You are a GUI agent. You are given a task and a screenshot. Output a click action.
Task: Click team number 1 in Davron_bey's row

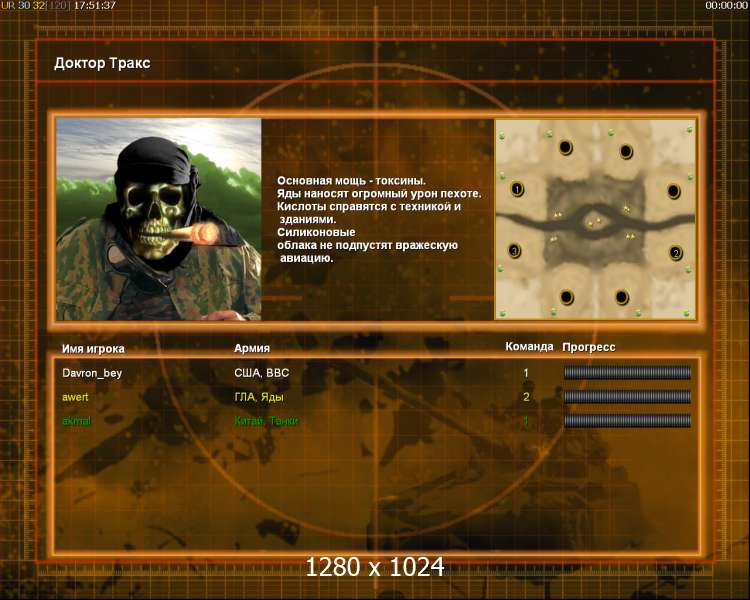click(x=526, y=373)
